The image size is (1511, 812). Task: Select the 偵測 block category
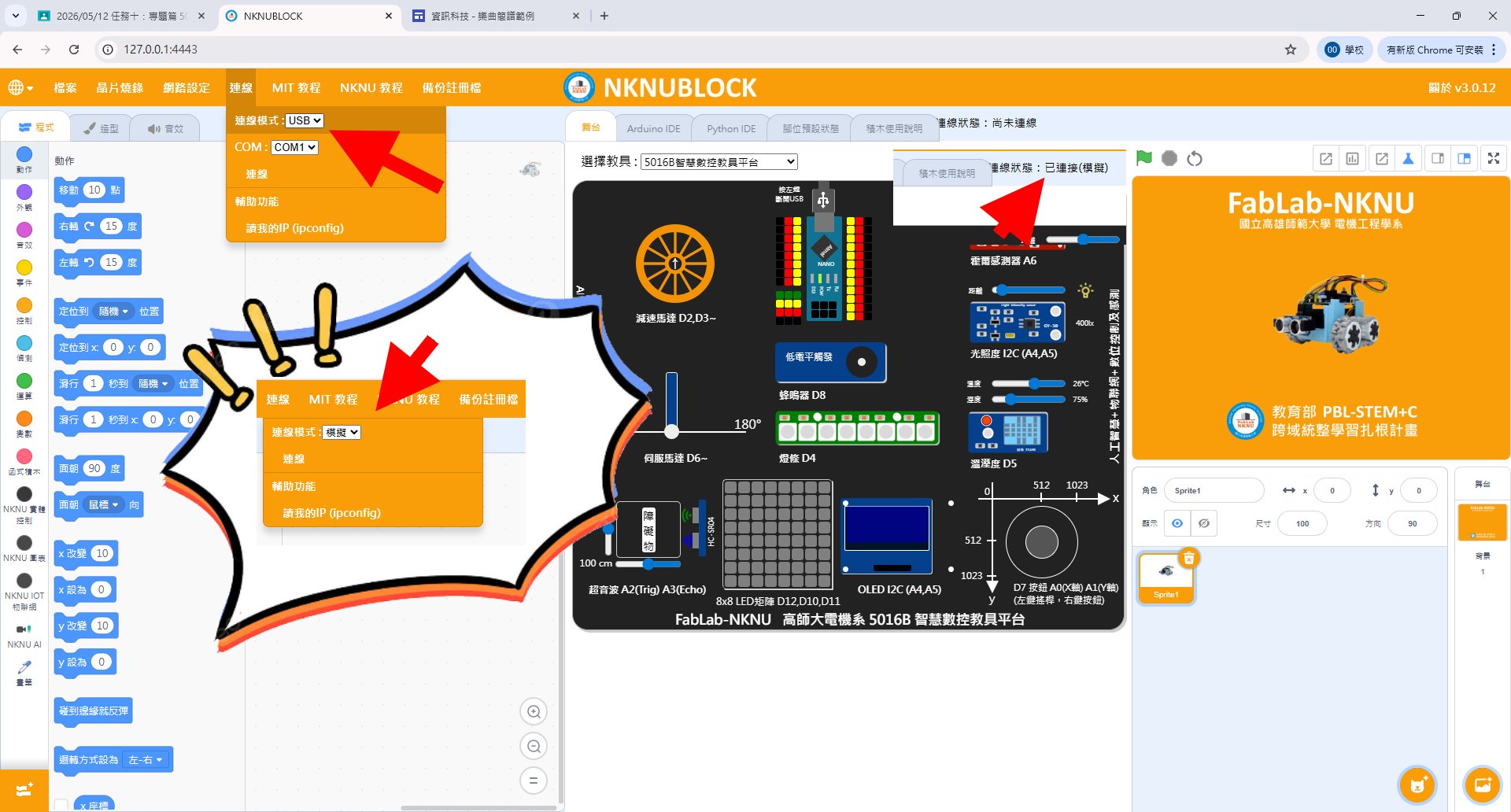(x=24, y=349)
